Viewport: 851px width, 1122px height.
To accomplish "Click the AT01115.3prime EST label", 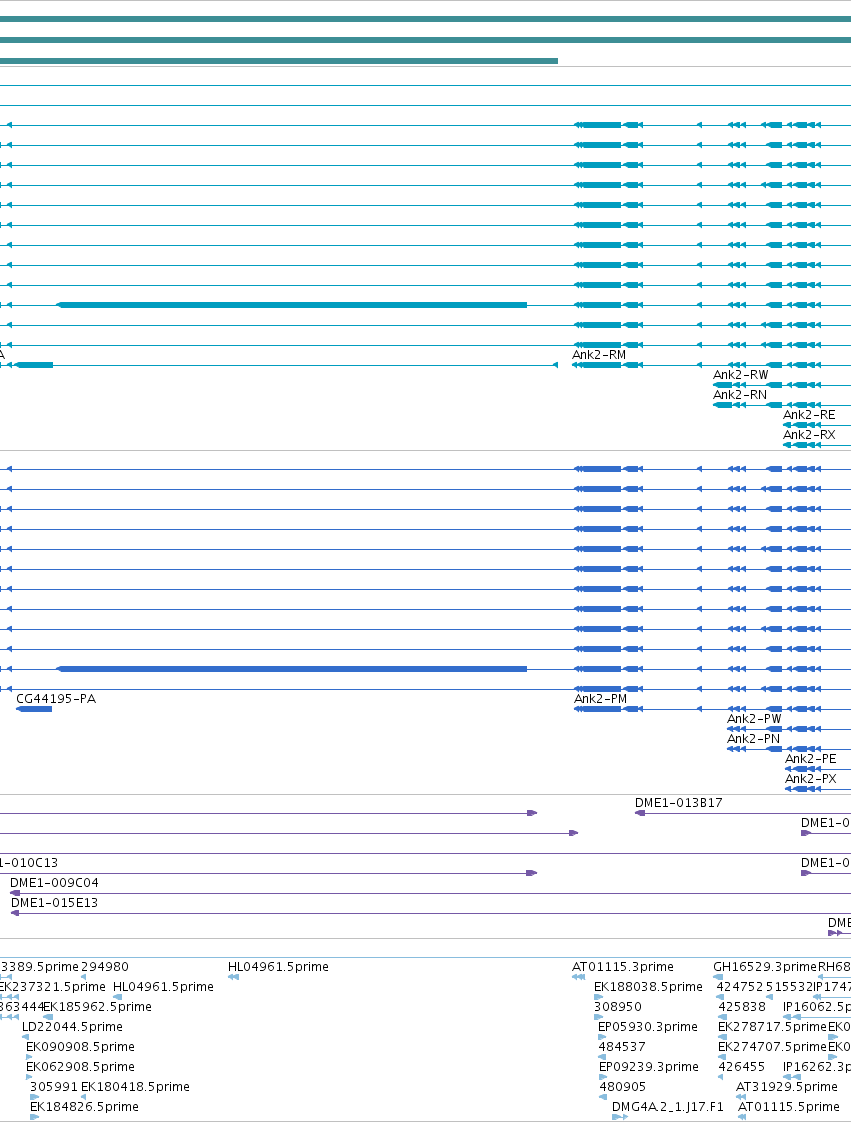I will (x=623, y=967).
